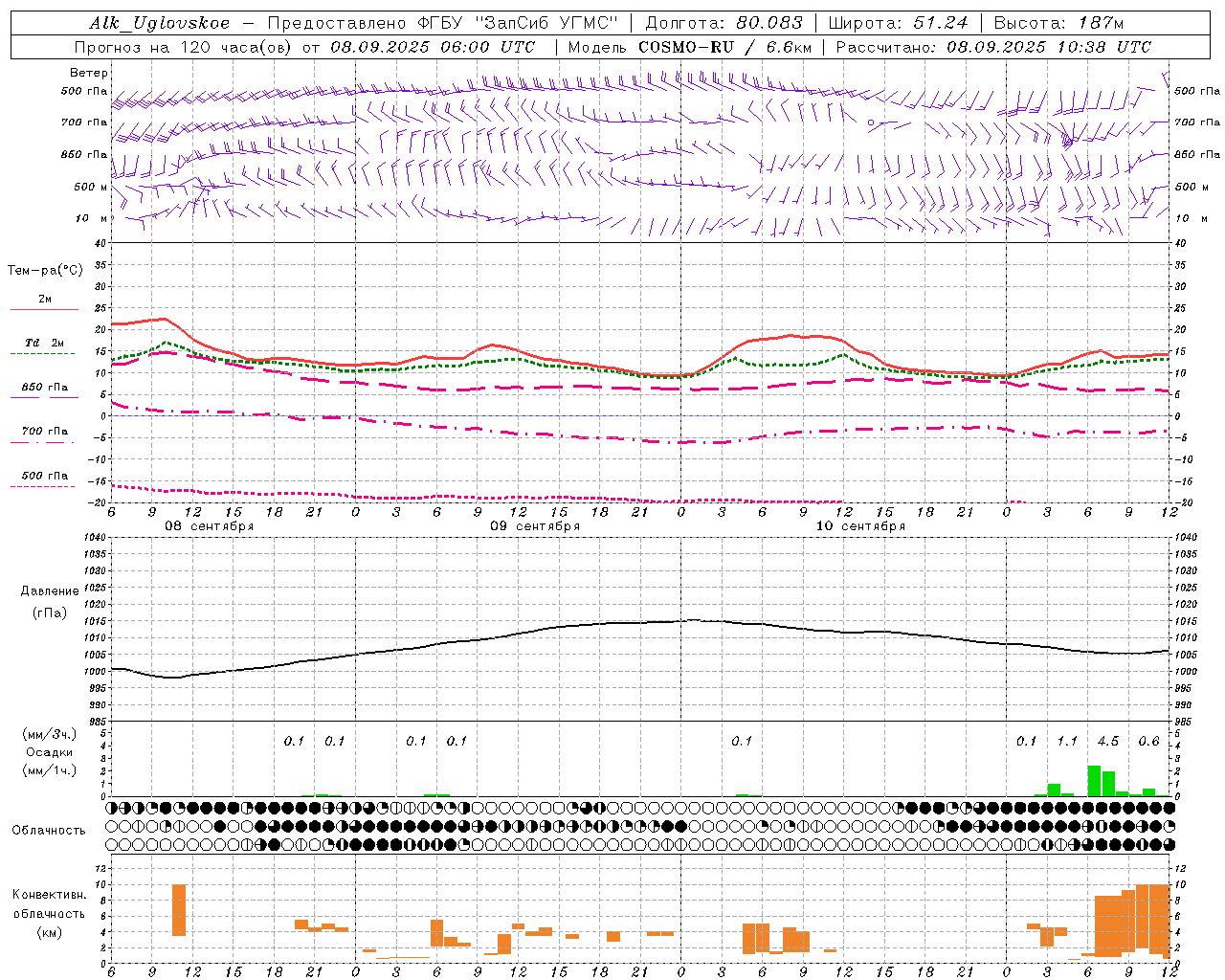This screenshot has width=1225, height=980.
Task: Click the dashed 850 гПа temperature legend line
Action: point(44,397)
